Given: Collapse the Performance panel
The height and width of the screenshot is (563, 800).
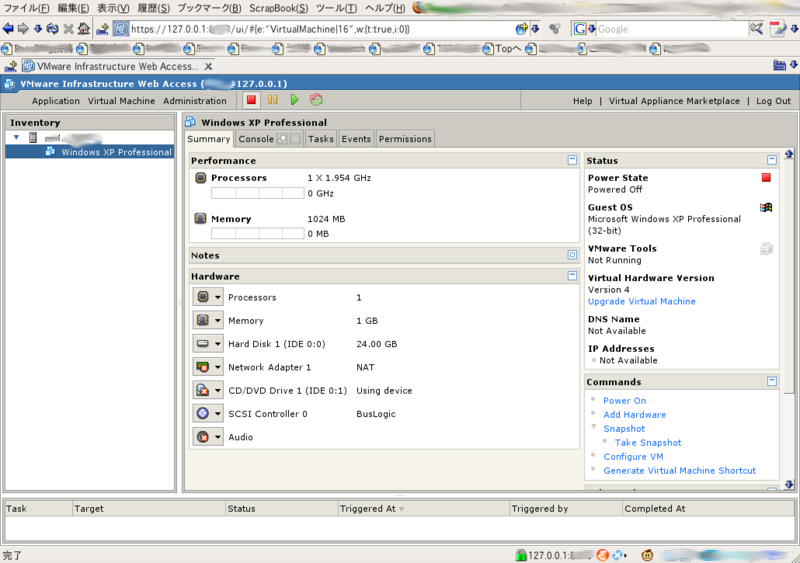Looking at the screenshot, I should click(572, 160).
